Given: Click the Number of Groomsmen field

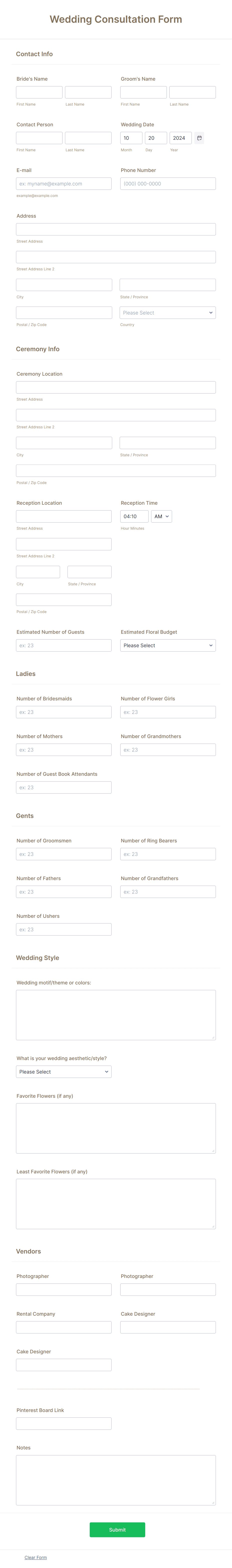Looking at the screenshot, I should pos(63,853).
